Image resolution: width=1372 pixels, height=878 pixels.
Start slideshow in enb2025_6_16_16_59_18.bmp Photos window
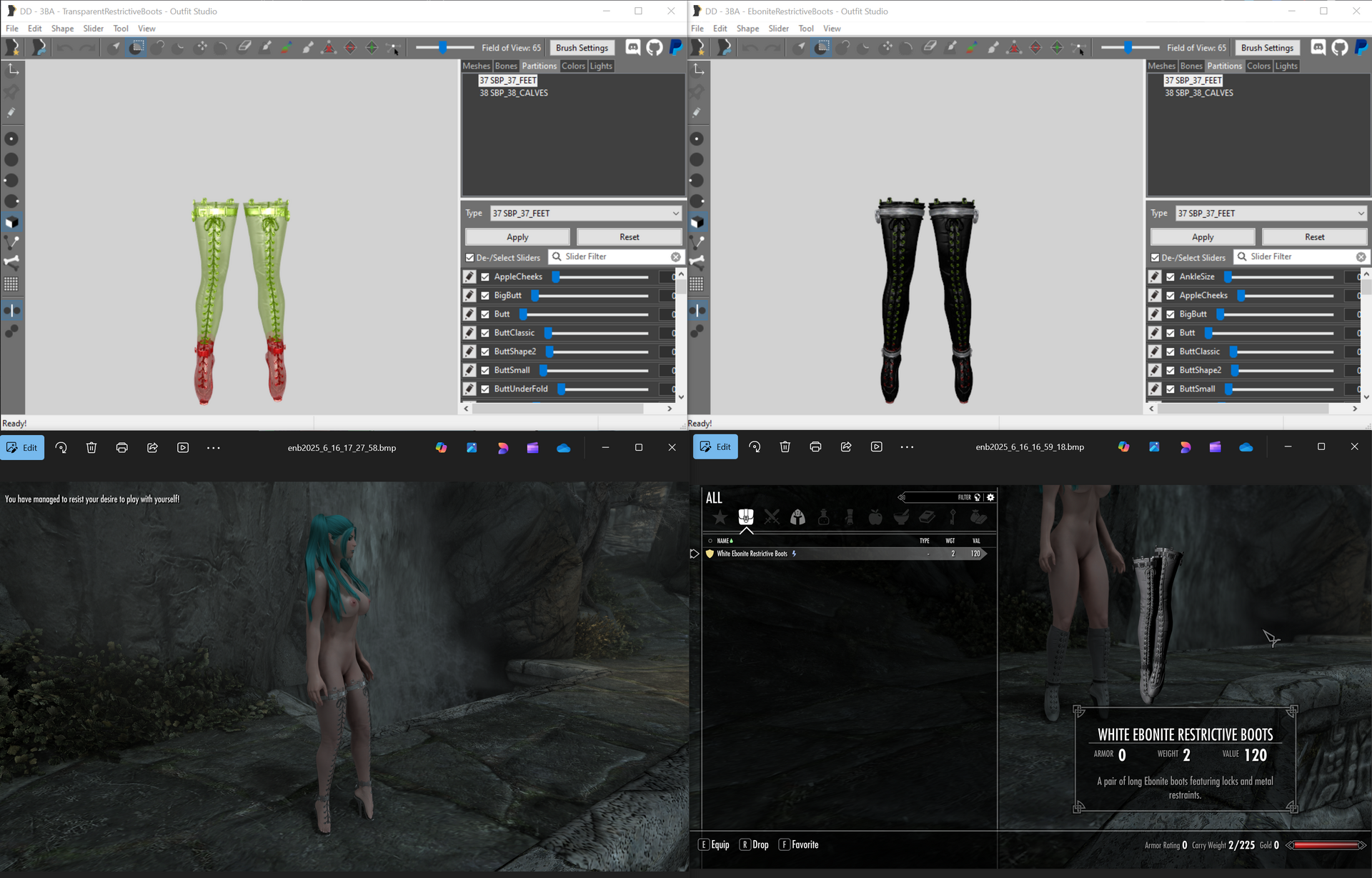click(877, 447)
